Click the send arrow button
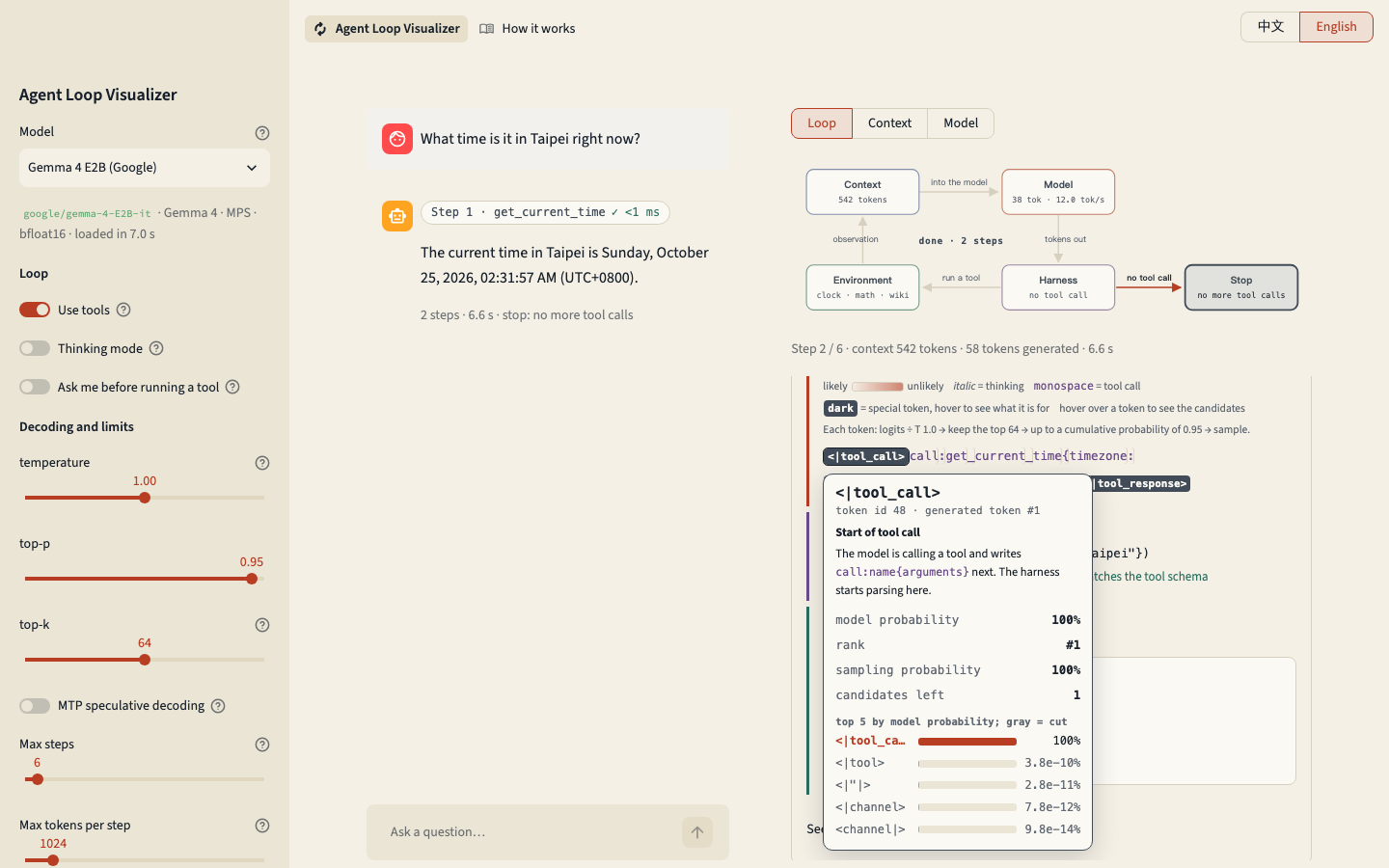 coord(697,832)
